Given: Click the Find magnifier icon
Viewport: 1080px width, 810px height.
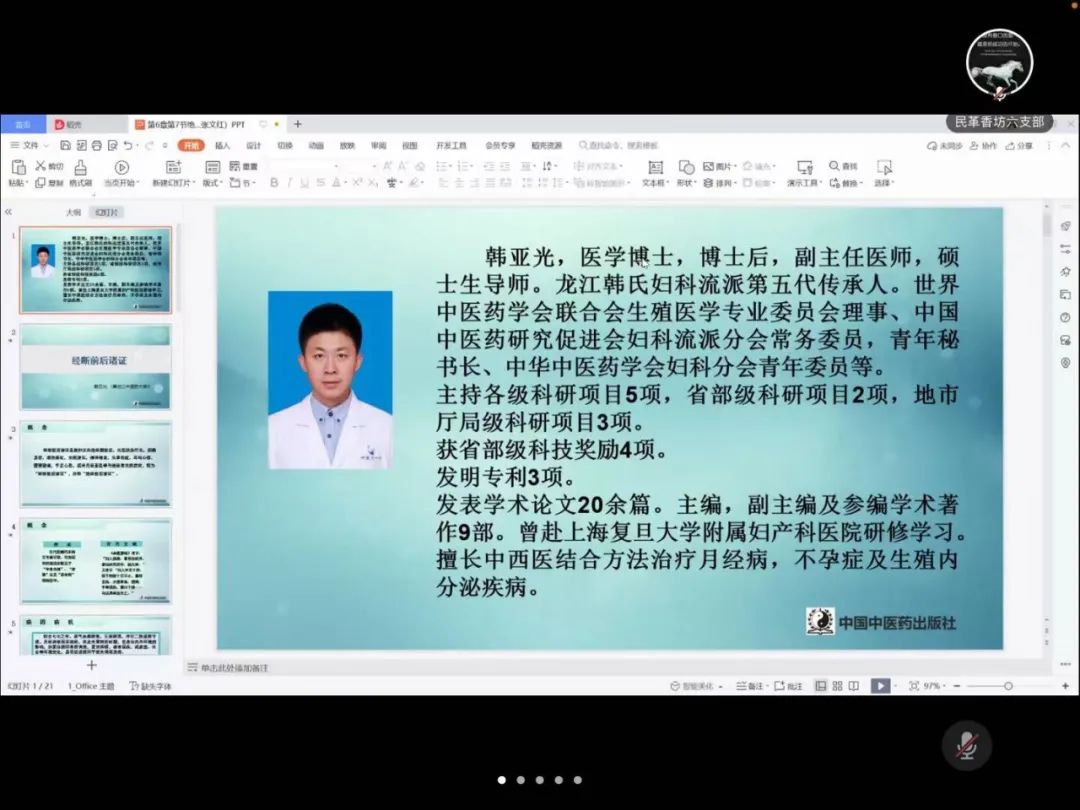Looking at the screenshot, I should point(834,166).
